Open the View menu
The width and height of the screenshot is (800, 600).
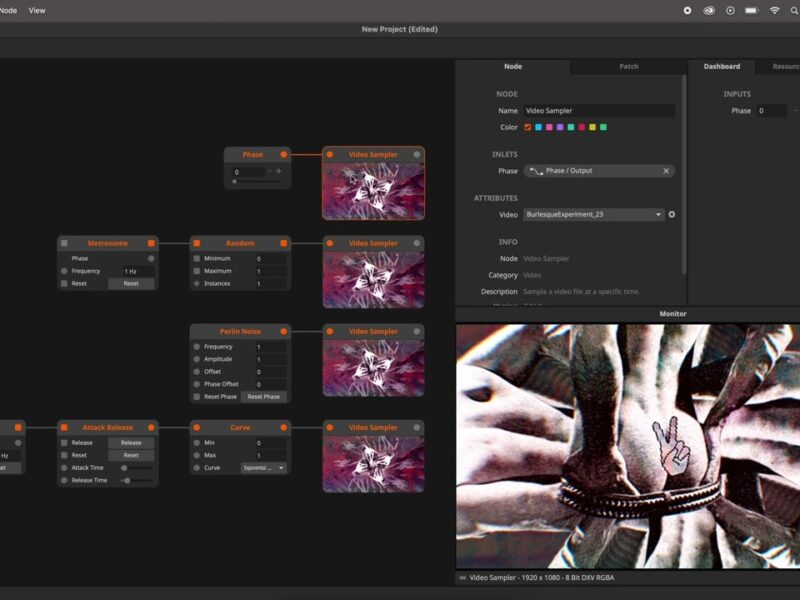(x=37, y=10)
